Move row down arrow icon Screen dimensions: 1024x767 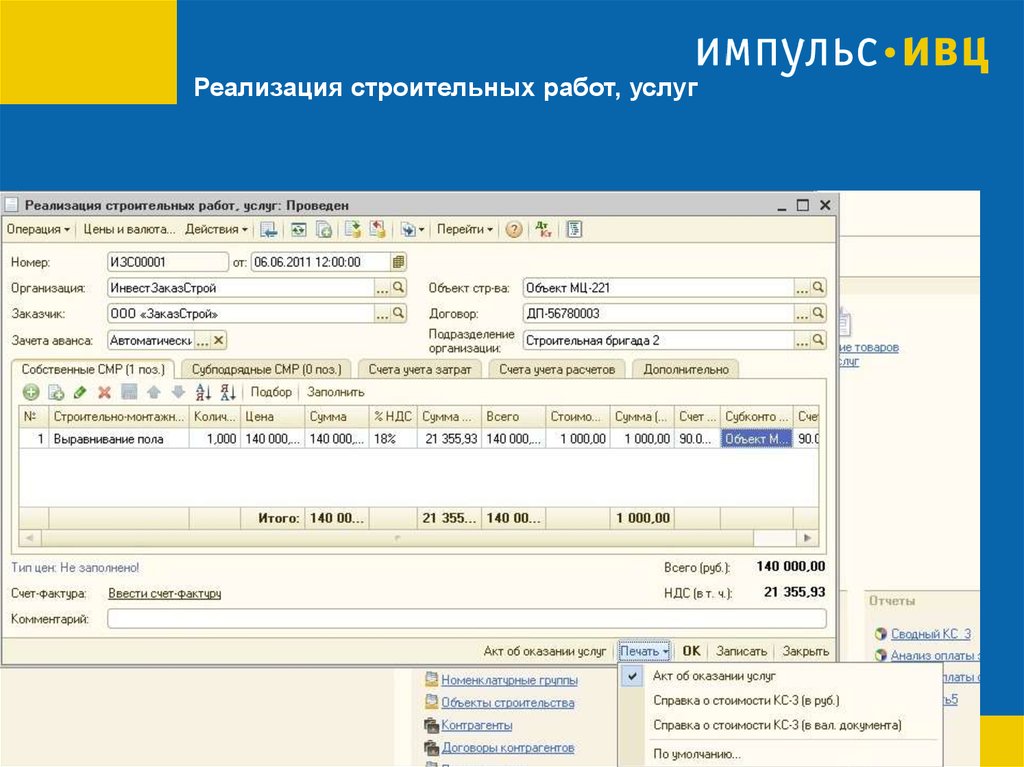tap(178, 392)
